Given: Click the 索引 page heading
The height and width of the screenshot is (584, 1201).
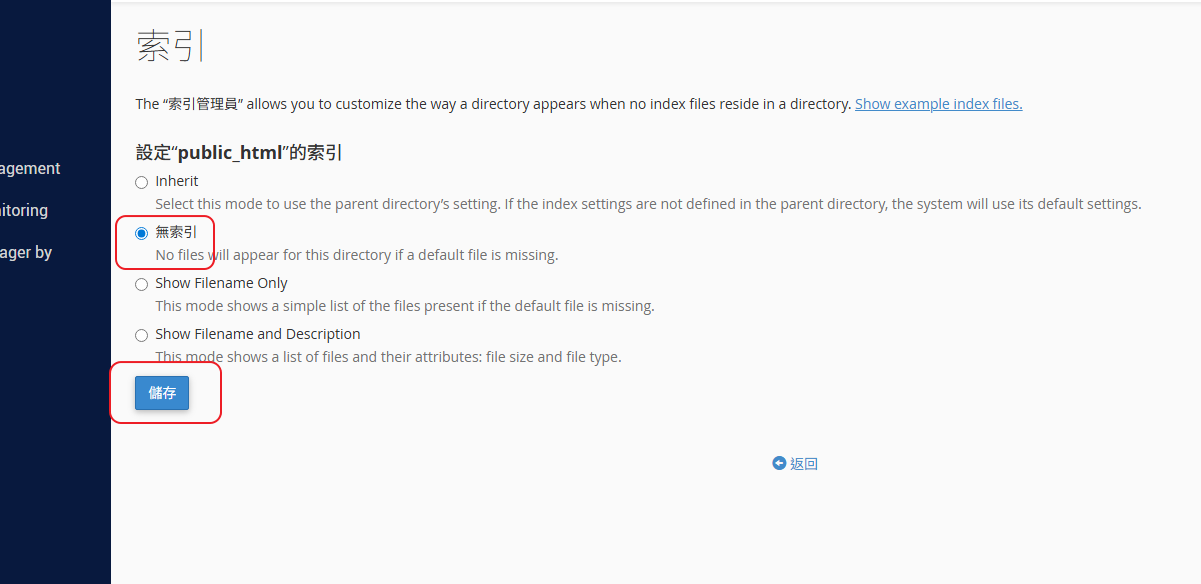Looking at the screenshot, I should (166, 46).
